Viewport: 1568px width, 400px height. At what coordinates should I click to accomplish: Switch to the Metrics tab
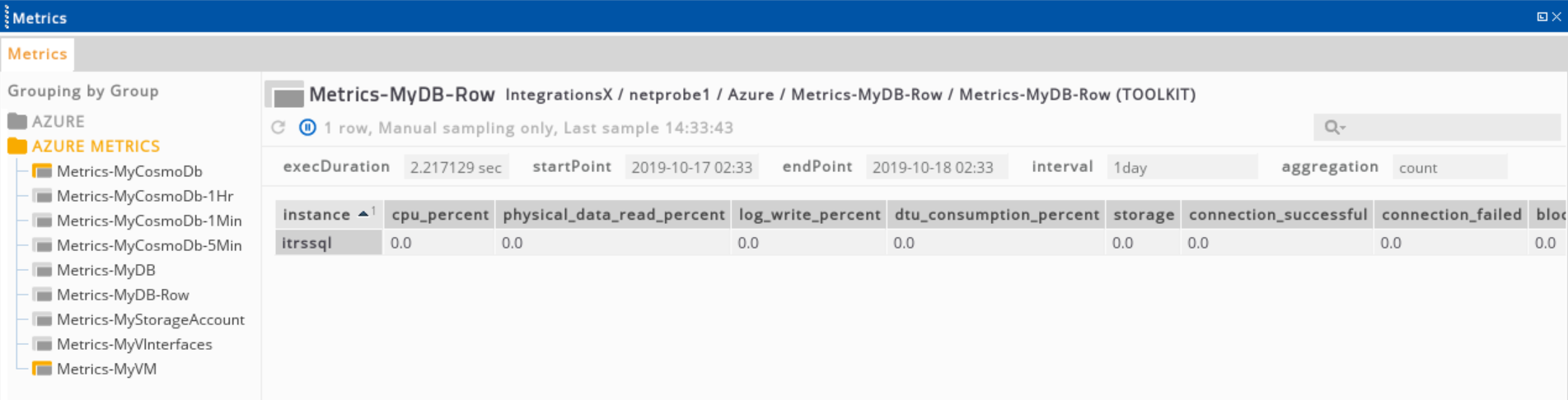pos(38,54)
